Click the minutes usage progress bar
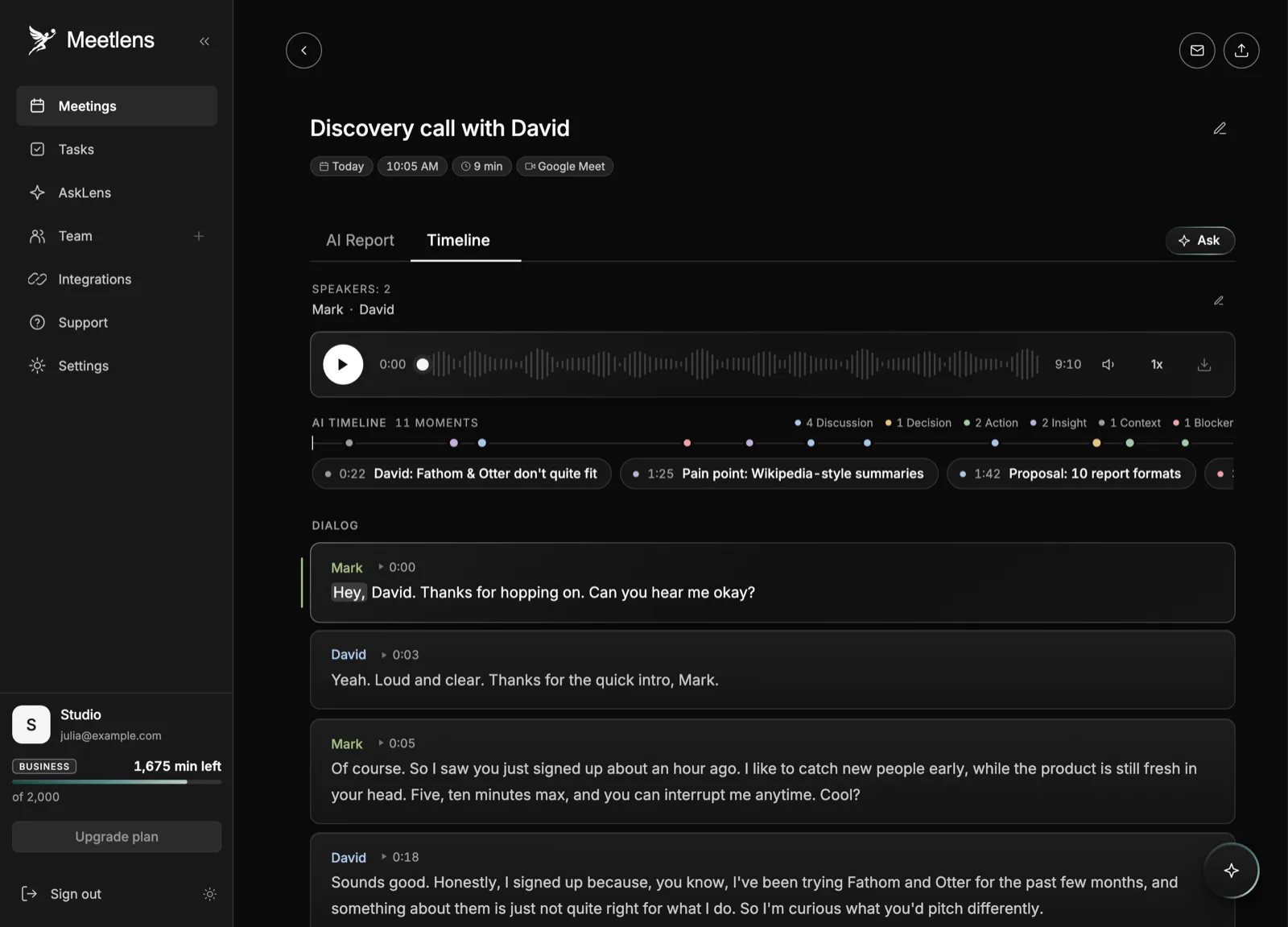1288x927 pixels. click(117, 781)
